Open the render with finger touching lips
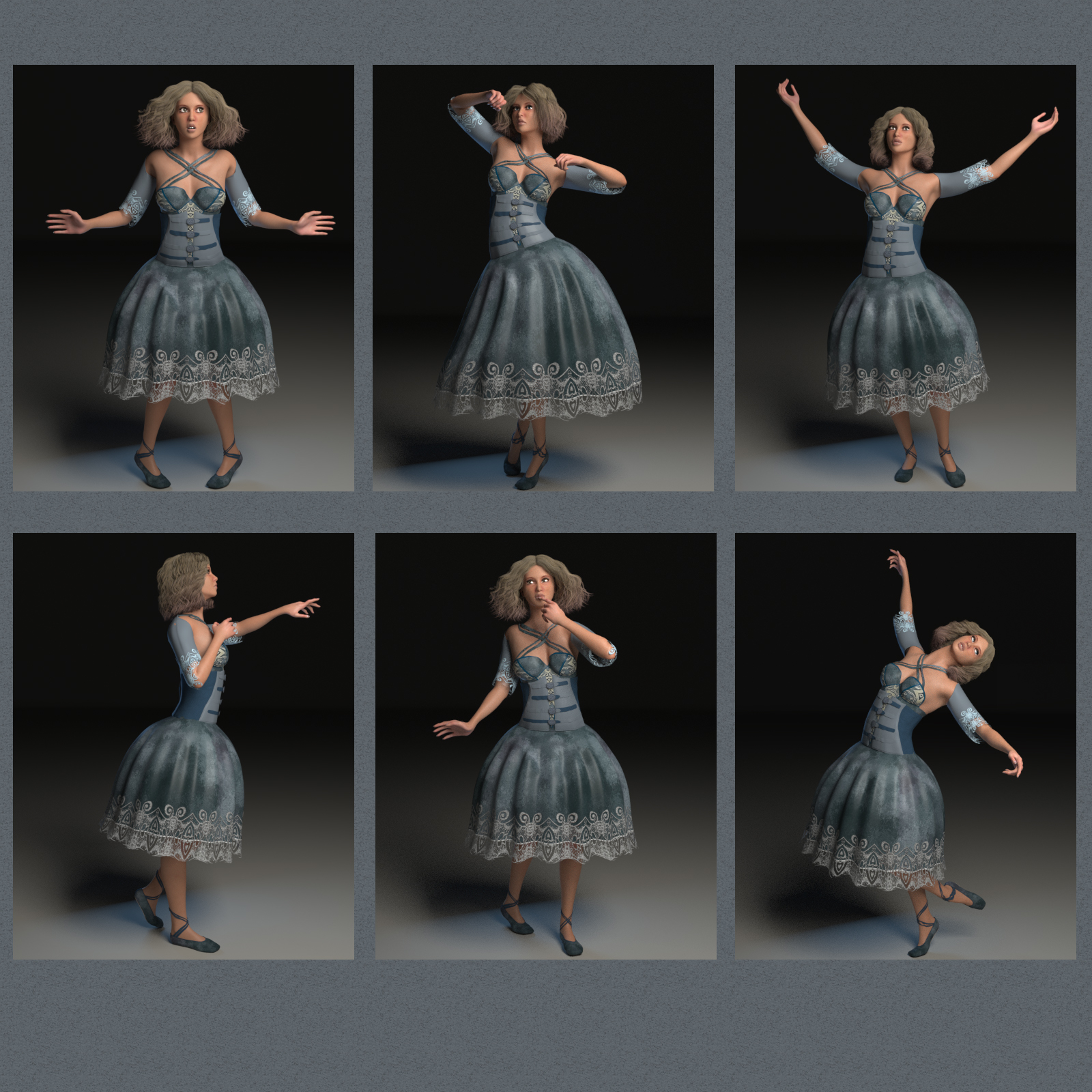This screenshot has width=1092, height=1092. click(546, 746)
